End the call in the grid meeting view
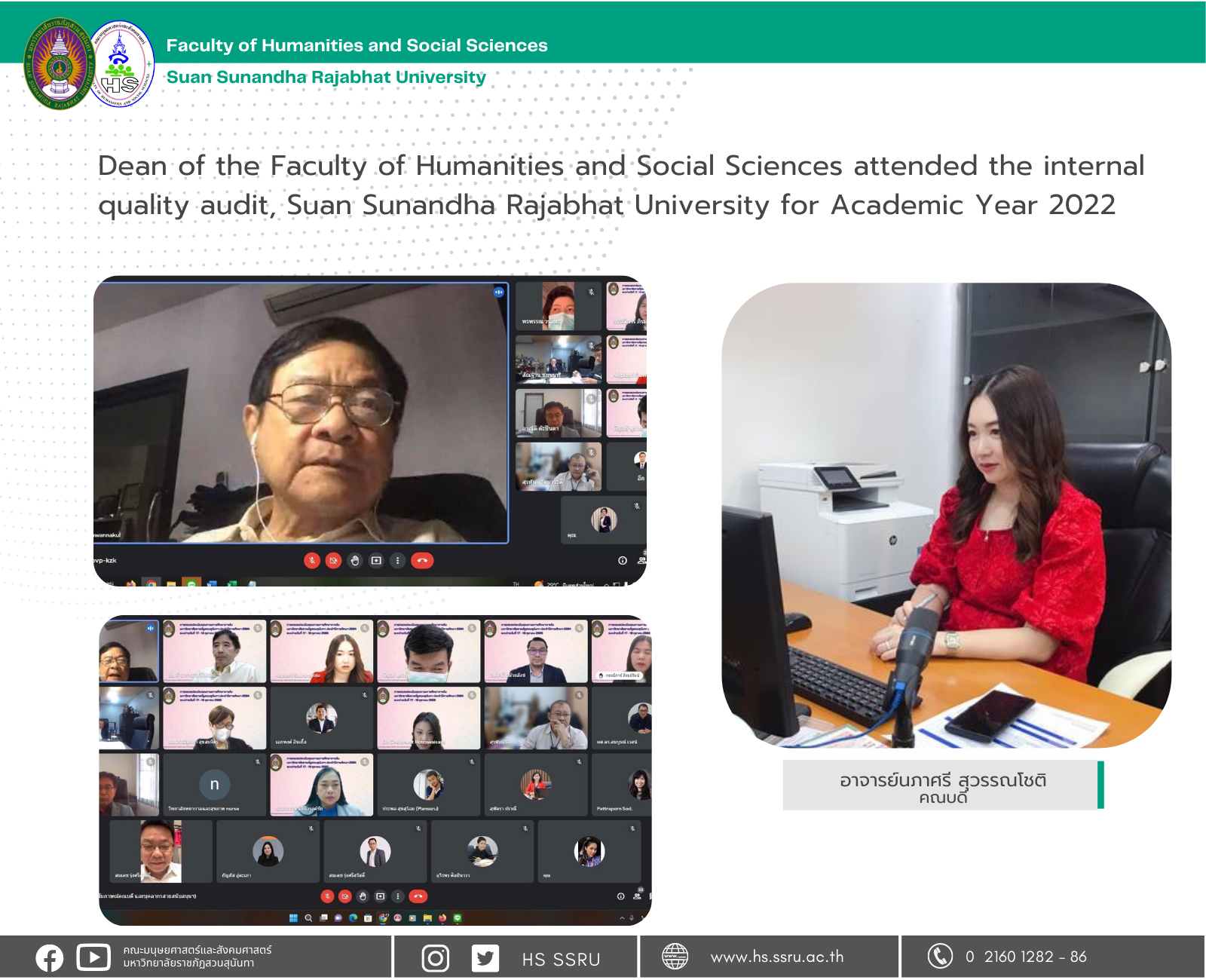Screen dimensions: 1206x980 (418, 896)
